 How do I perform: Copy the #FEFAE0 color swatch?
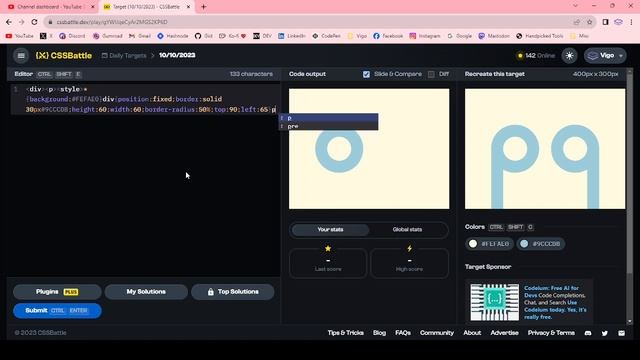pyautogui.click(x=489, y=244)
